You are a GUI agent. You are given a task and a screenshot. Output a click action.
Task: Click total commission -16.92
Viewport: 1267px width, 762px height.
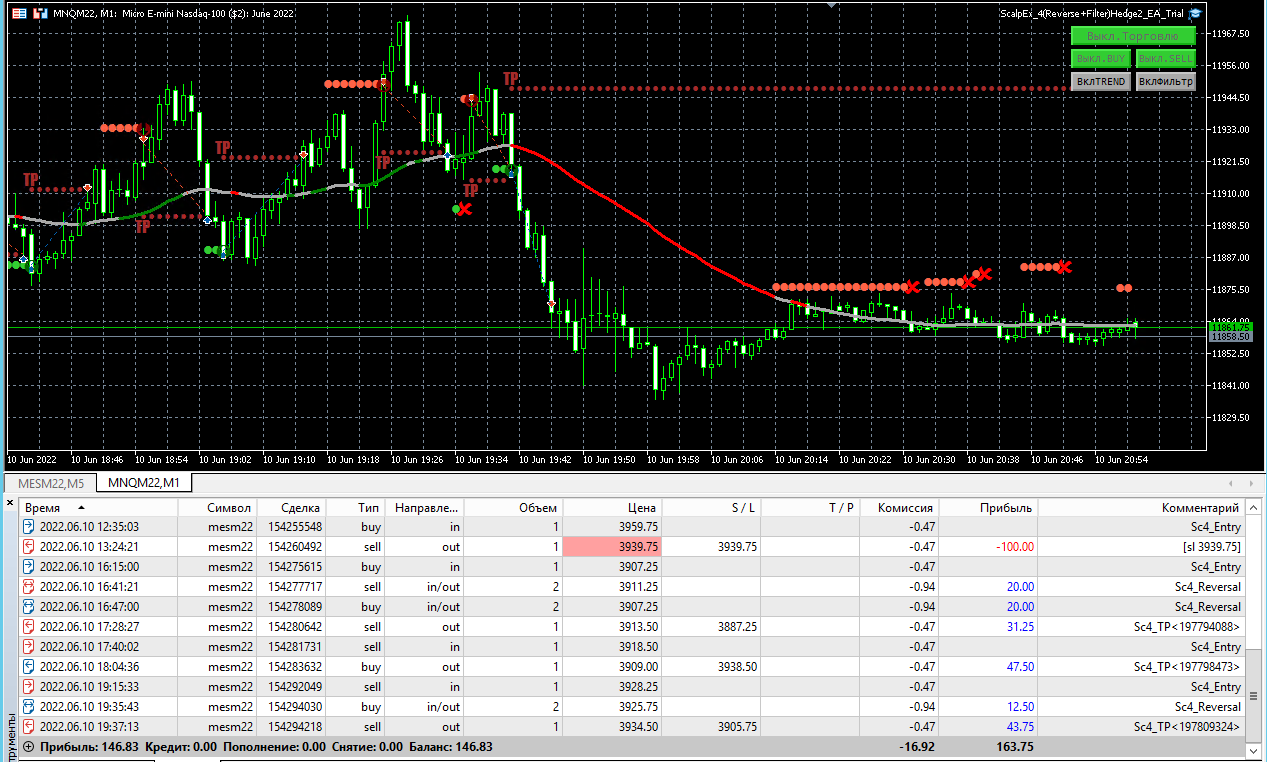pyautogui.click(x=918, y=747)
